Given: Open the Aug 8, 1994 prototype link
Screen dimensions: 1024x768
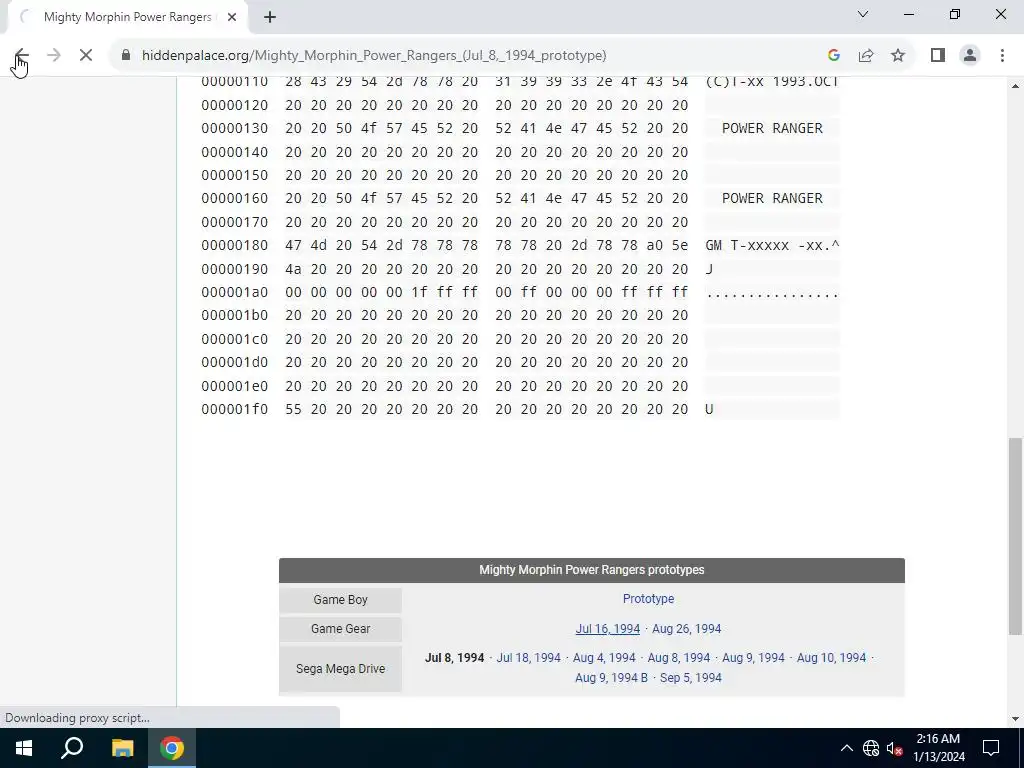Looking at the screenshot, I should click(x=679, y=658).
